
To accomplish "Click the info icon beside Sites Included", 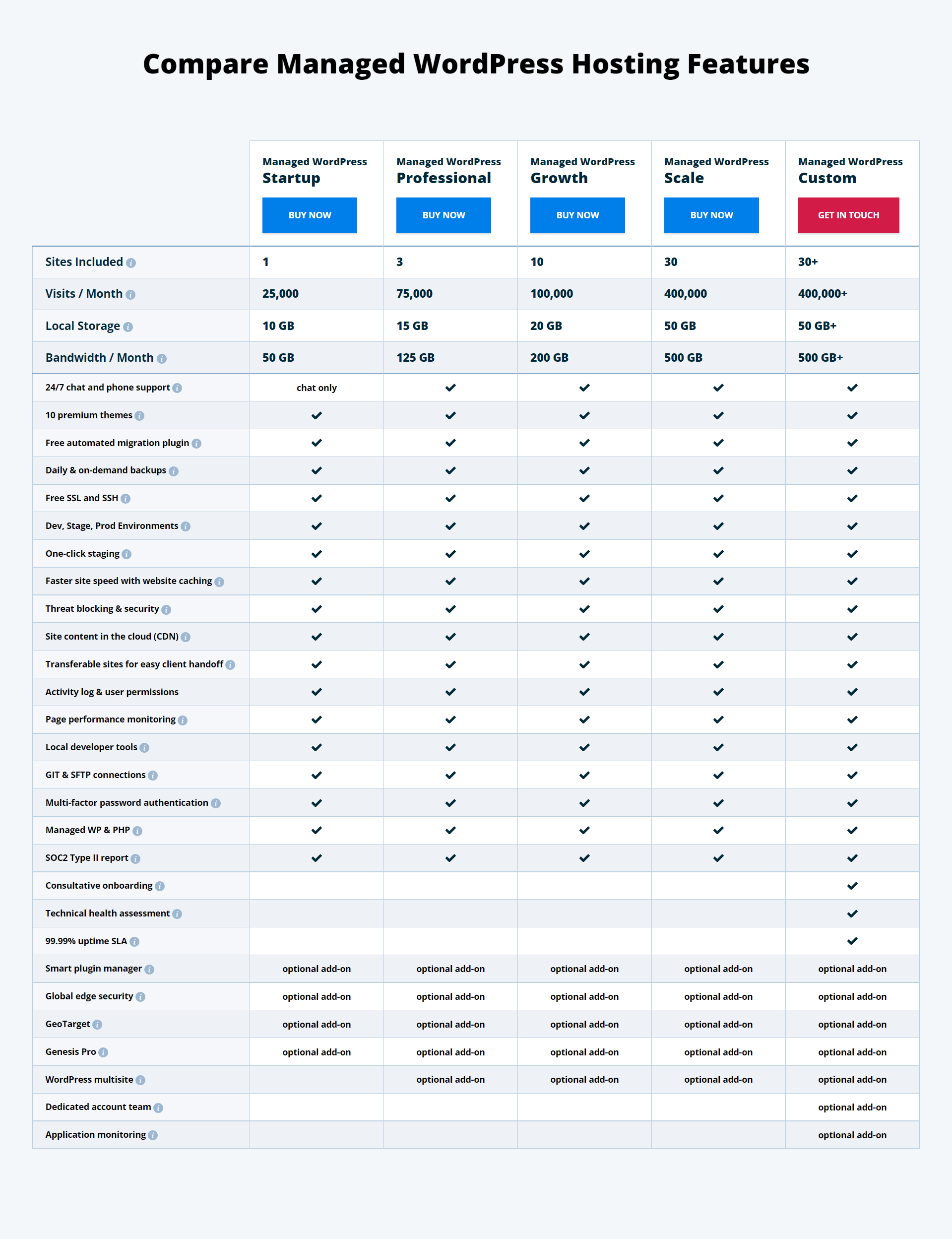I will tap(131, 263).
